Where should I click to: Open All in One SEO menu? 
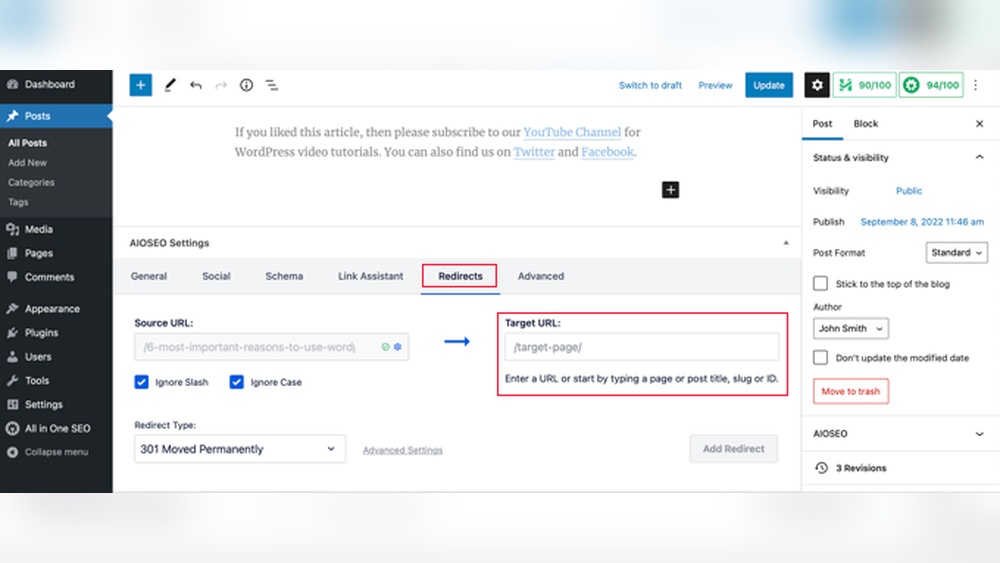pos(56,428)
